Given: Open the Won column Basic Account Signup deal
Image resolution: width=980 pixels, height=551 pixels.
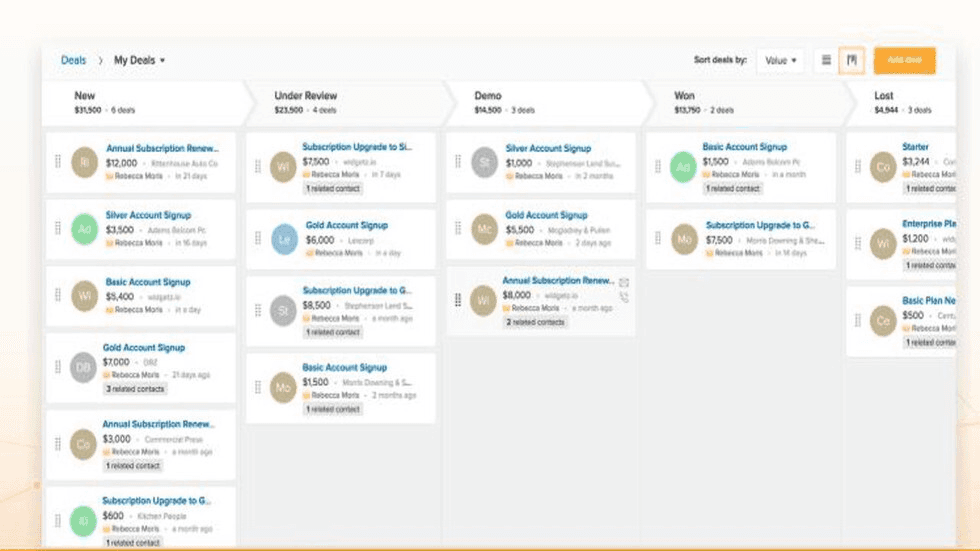Looking at the screenshot, I should pos(744,147).
